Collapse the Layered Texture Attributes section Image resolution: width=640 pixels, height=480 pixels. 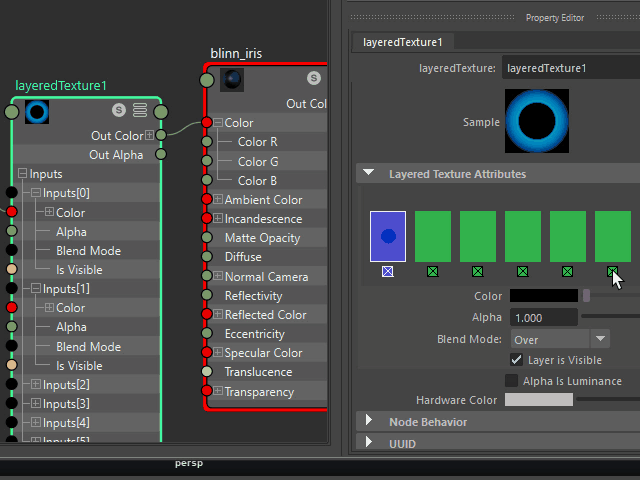368,174
